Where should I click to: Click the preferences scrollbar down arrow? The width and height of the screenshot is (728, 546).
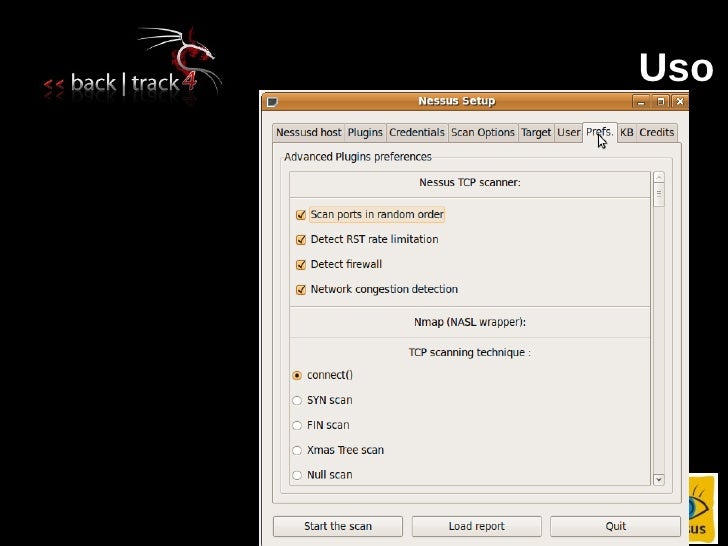pyautogui.click(x=658, y=480)
